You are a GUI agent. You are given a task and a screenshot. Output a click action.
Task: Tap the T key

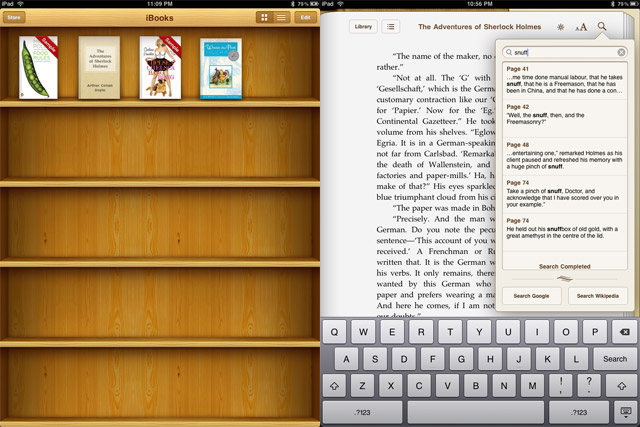coord(450,332)
